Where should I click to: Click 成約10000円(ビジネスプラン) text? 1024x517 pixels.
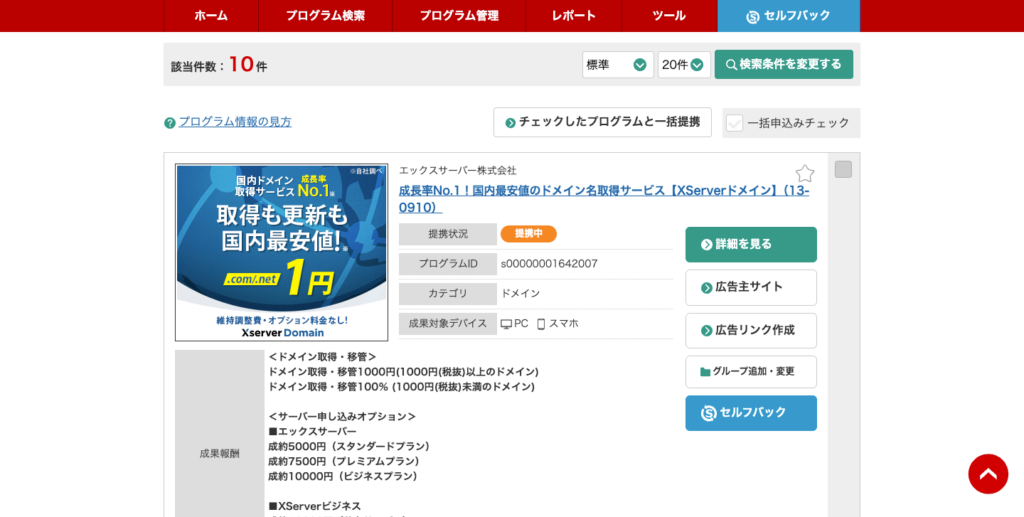pyautogui.click(x=344, y=477)
